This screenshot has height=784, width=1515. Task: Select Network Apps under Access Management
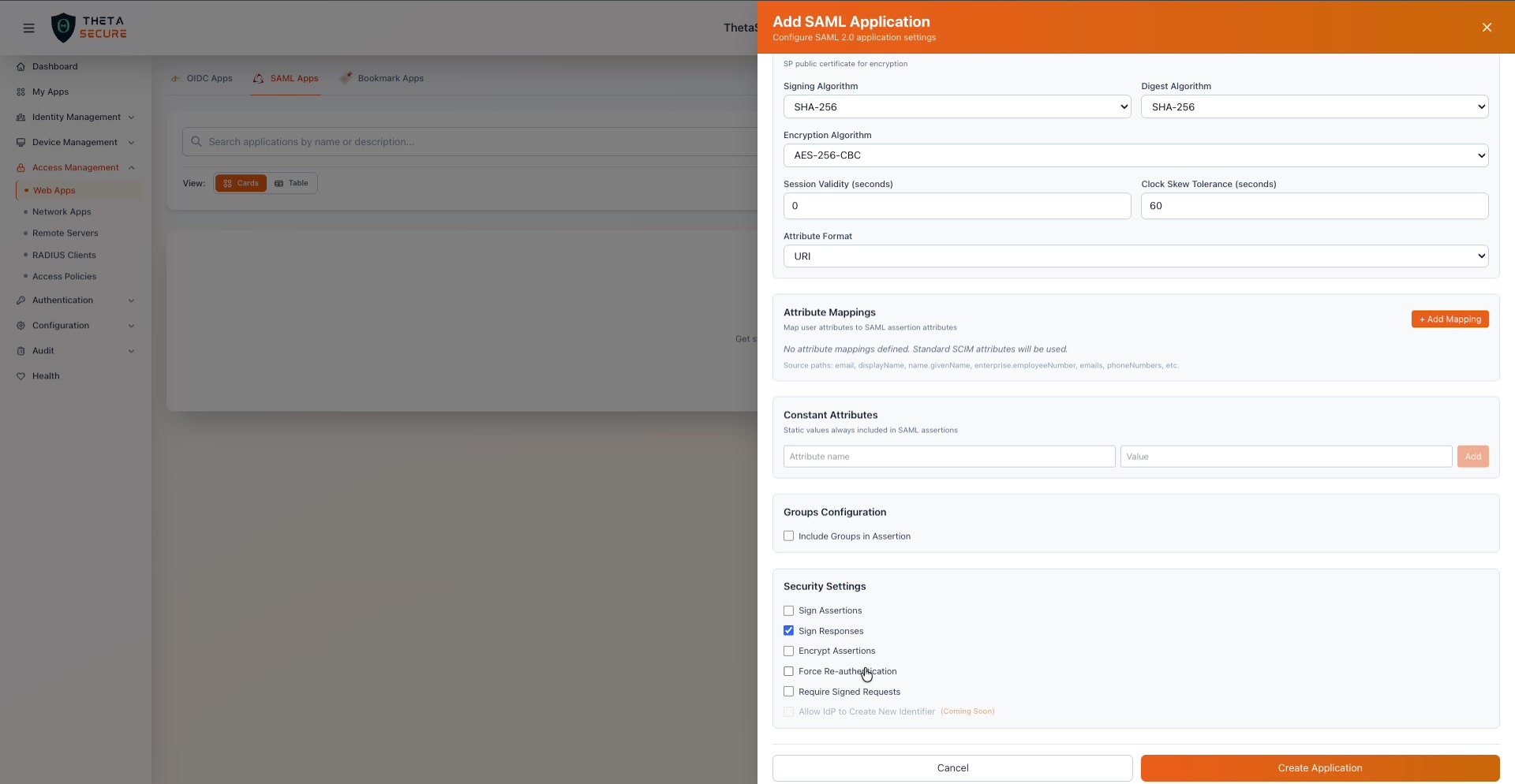coord(63,211)
